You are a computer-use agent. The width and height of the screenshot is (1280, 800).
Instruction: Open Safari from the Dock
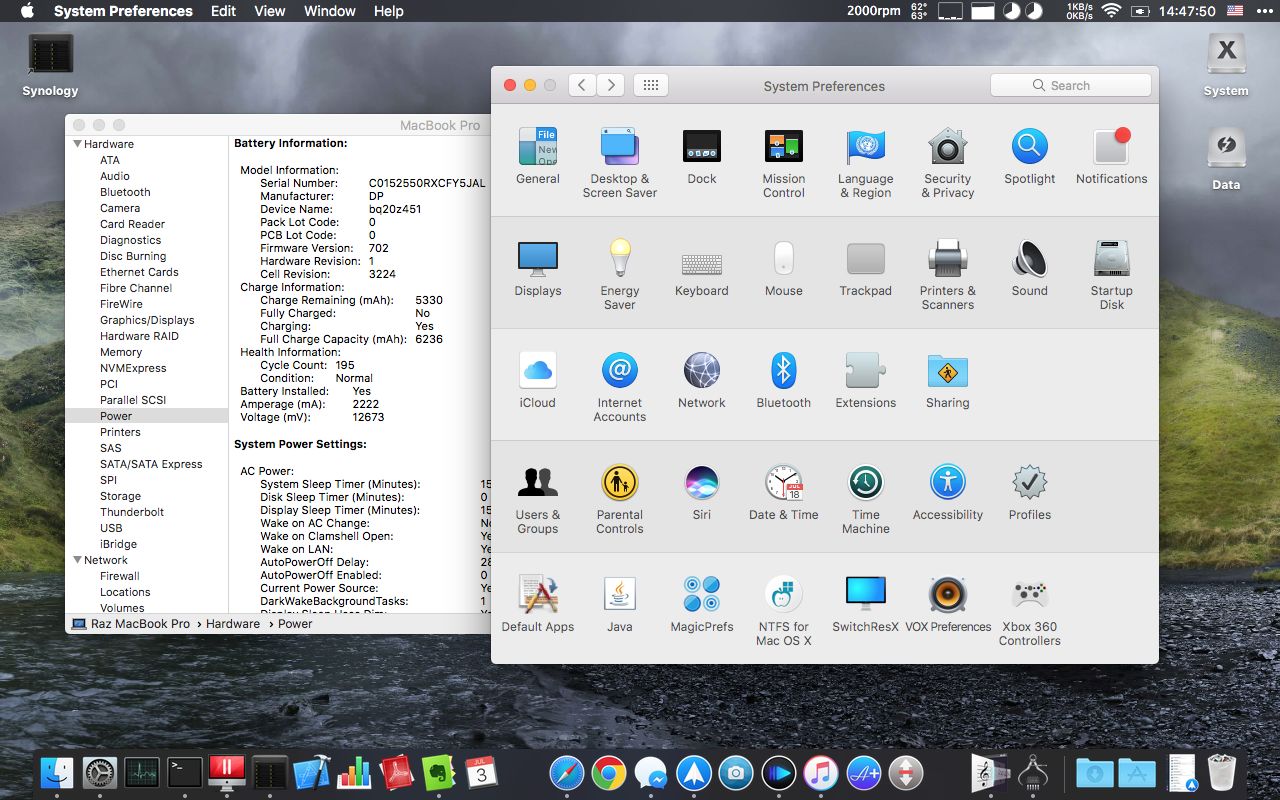567,772
